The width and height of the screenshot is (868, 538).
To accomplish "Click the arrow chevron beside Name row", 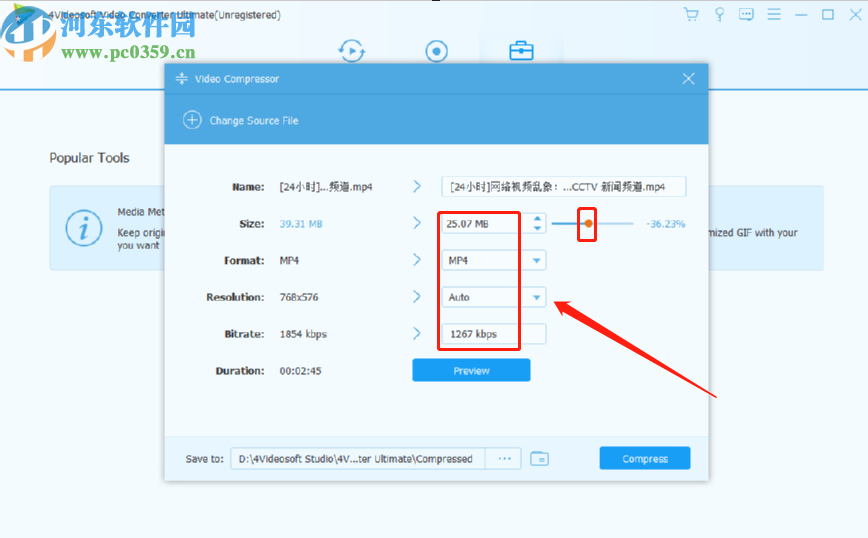I will [417, 187].
